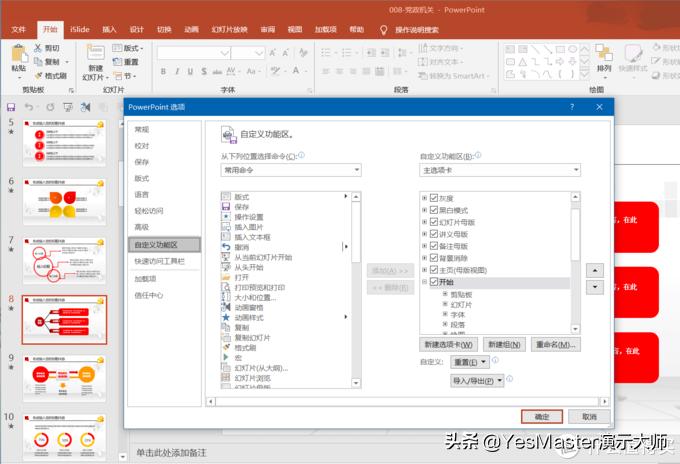Open the font name combo box in ribbon

point(194,53)
